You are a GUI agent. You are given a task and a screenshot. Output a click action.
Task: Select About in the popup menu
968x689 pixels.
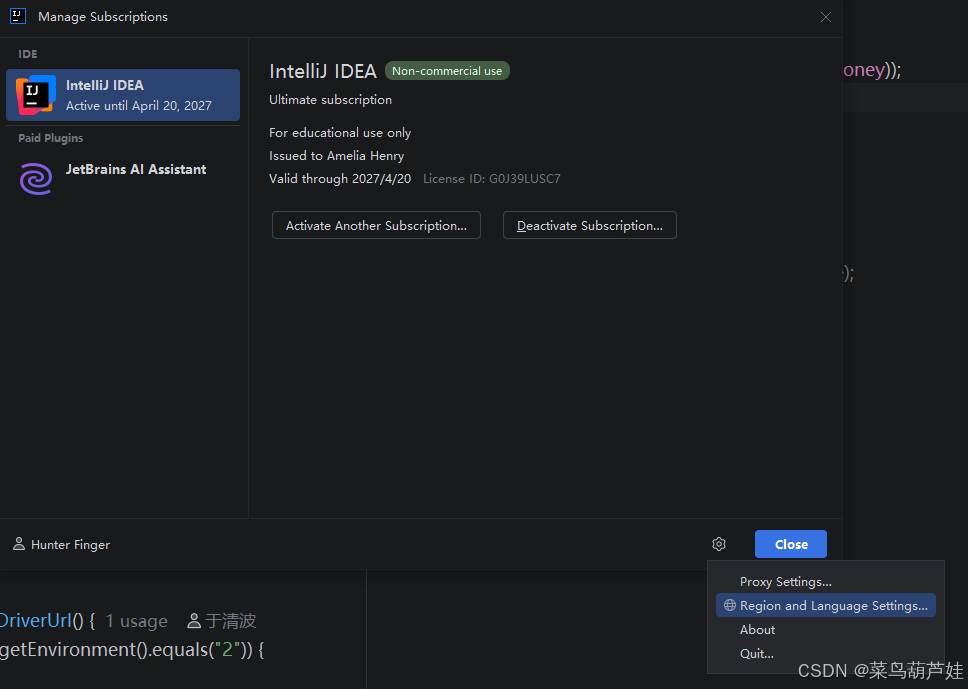point(826,630)
